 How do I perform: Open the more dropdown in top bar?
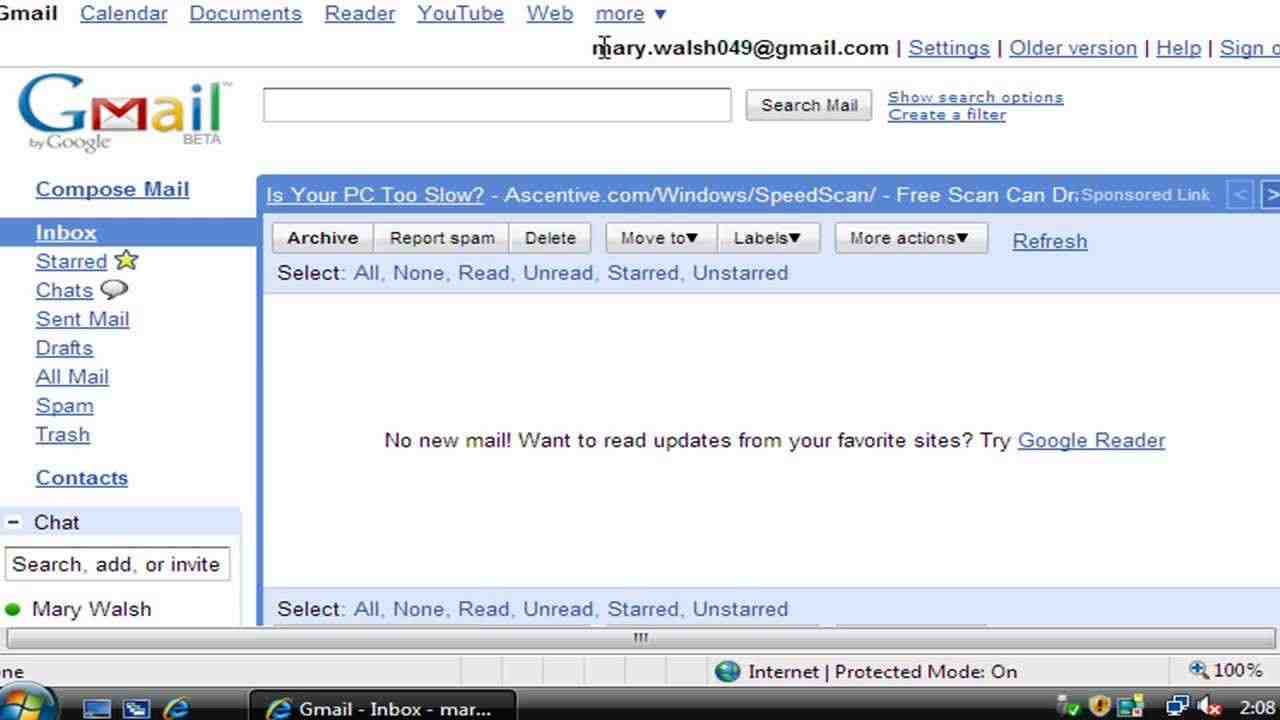(631, 14)
